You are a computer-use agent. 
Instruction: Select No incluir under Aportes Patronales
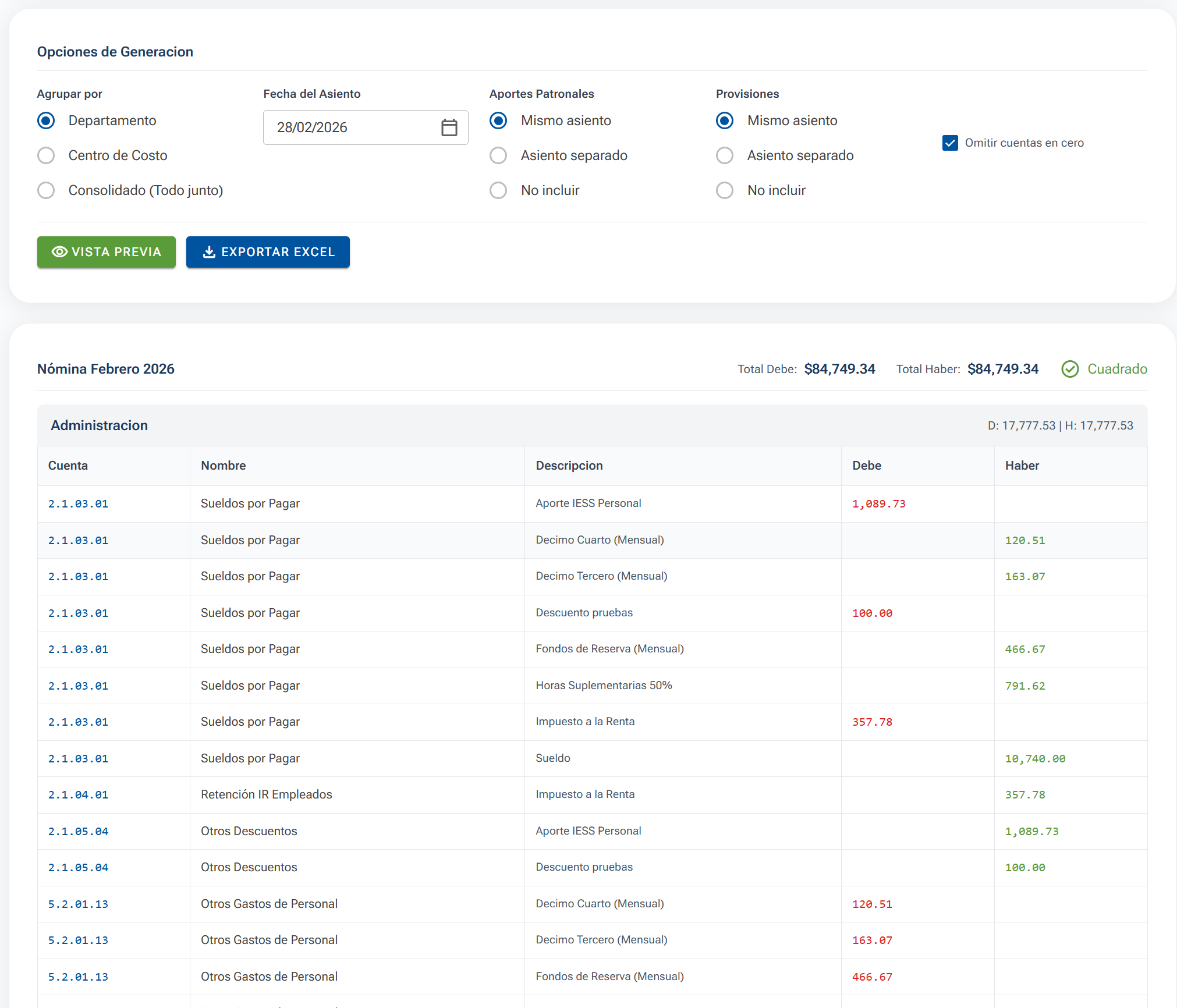tap(498, 190)
